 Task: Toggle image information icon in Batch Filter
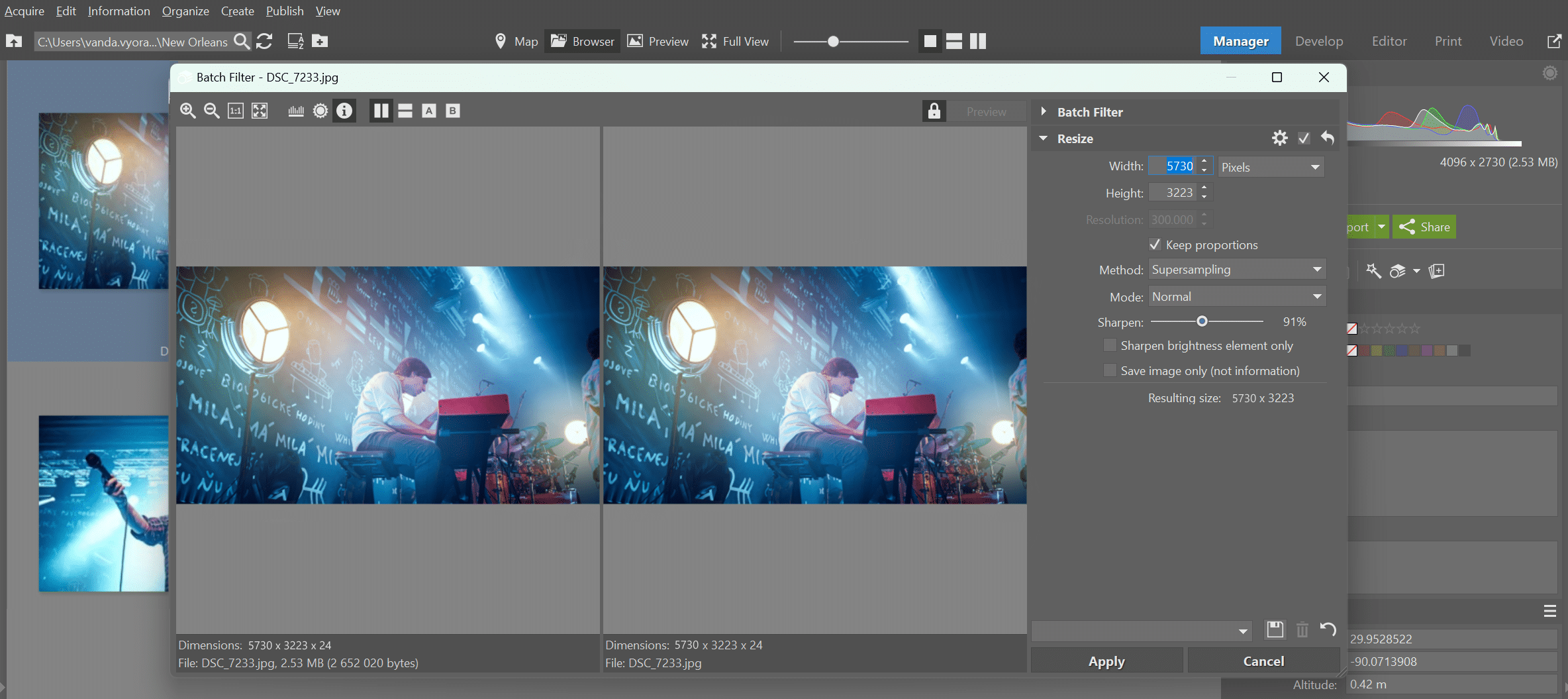coord(344,111)
